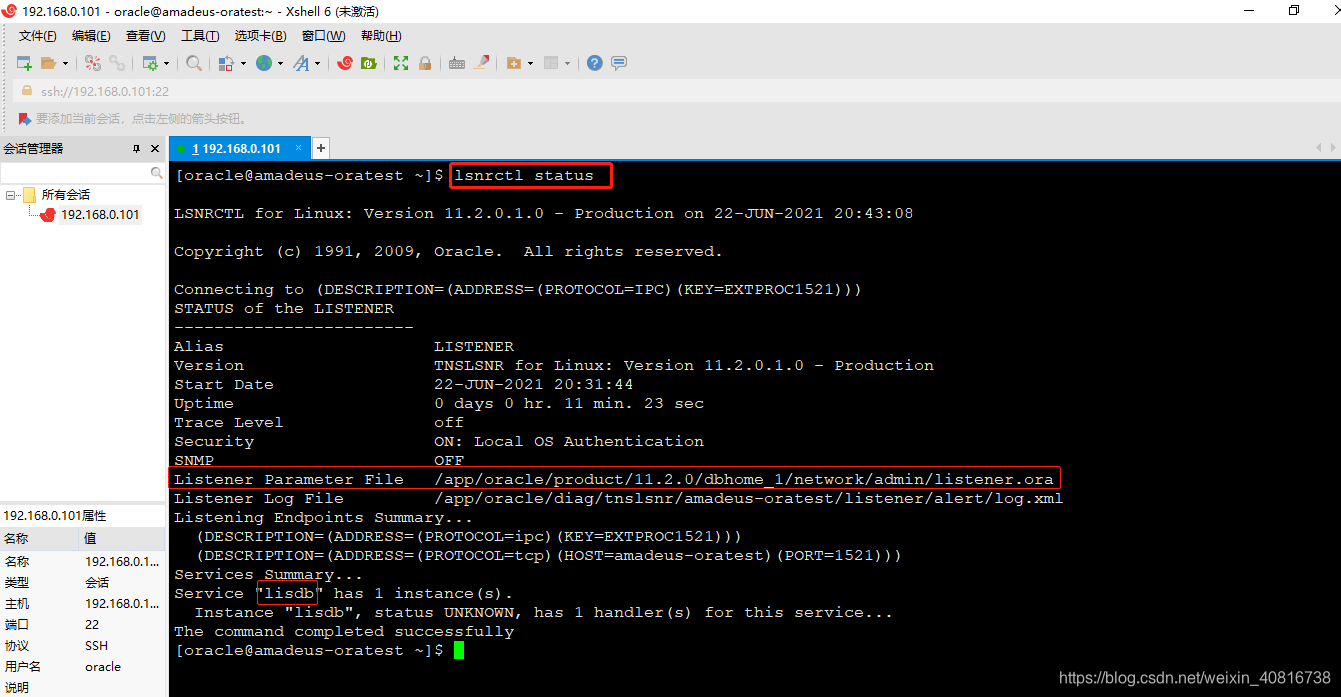Open the 编辑(E) menu

click(x=91, y=36)
